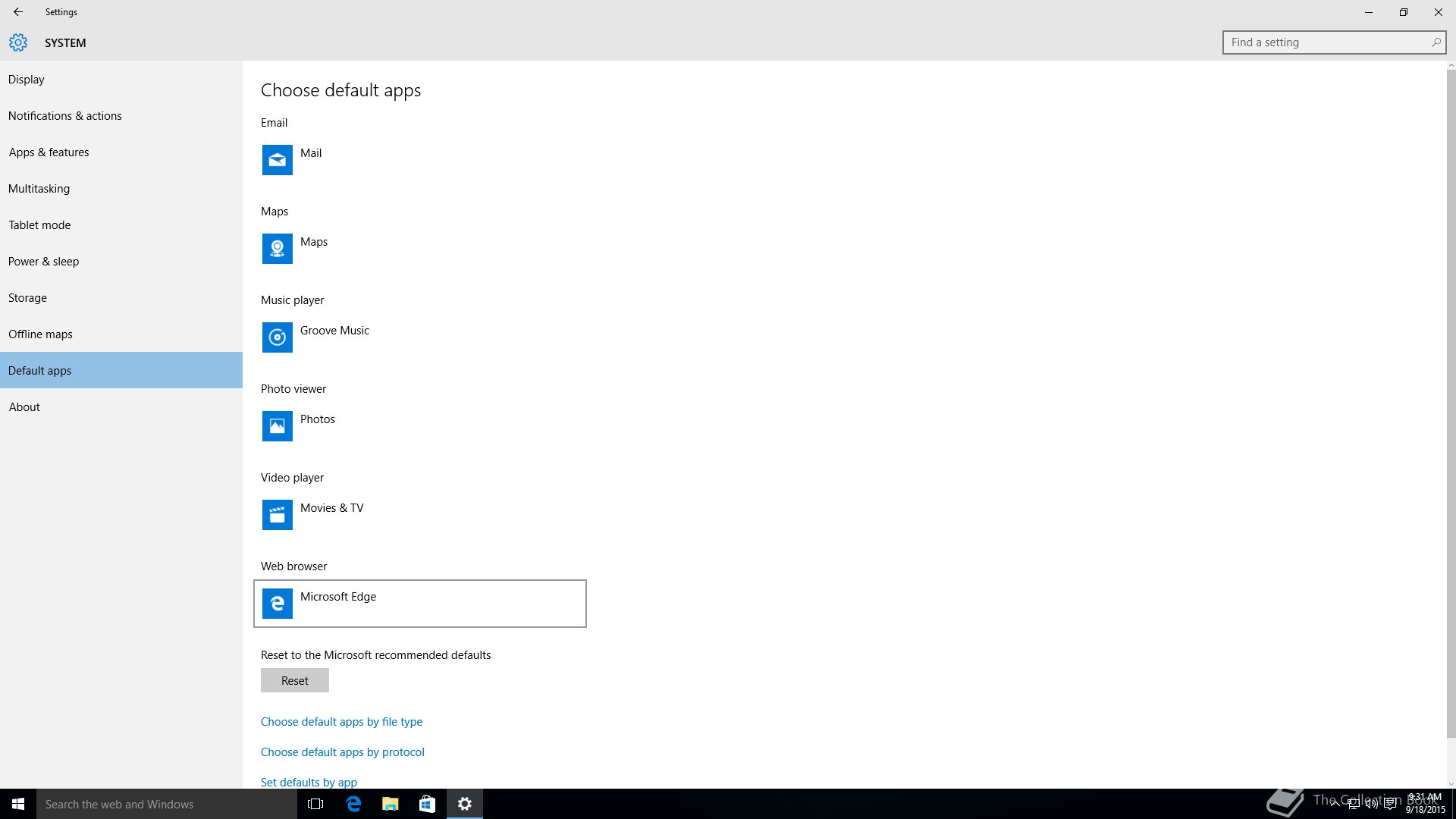Go back with the arrow icon
Viewport: 1456px width, 819px height.
(x=18, y=12)
